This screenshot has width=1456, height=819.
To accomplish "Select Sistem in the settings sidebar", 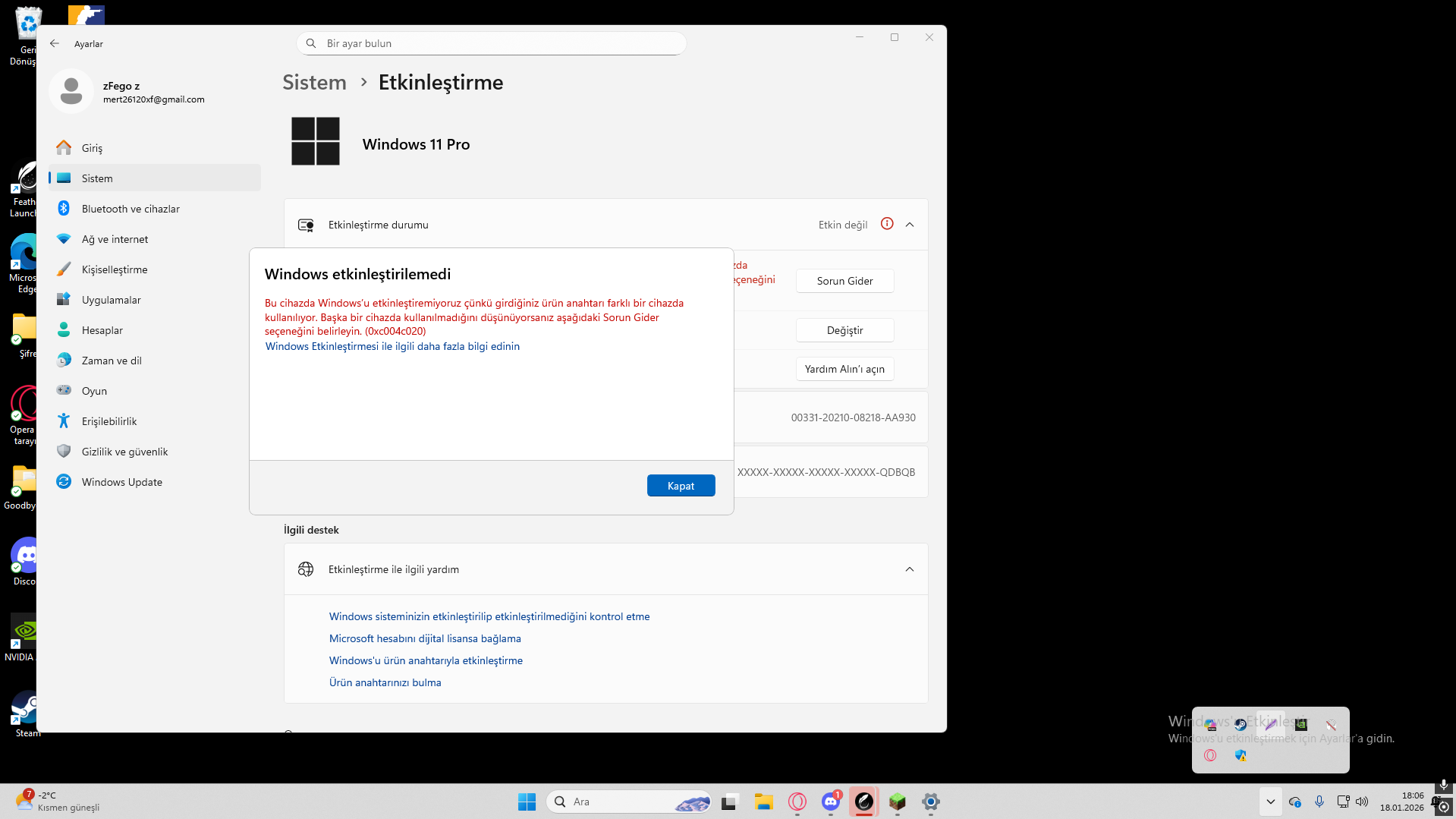I will (x=155, y=178).
